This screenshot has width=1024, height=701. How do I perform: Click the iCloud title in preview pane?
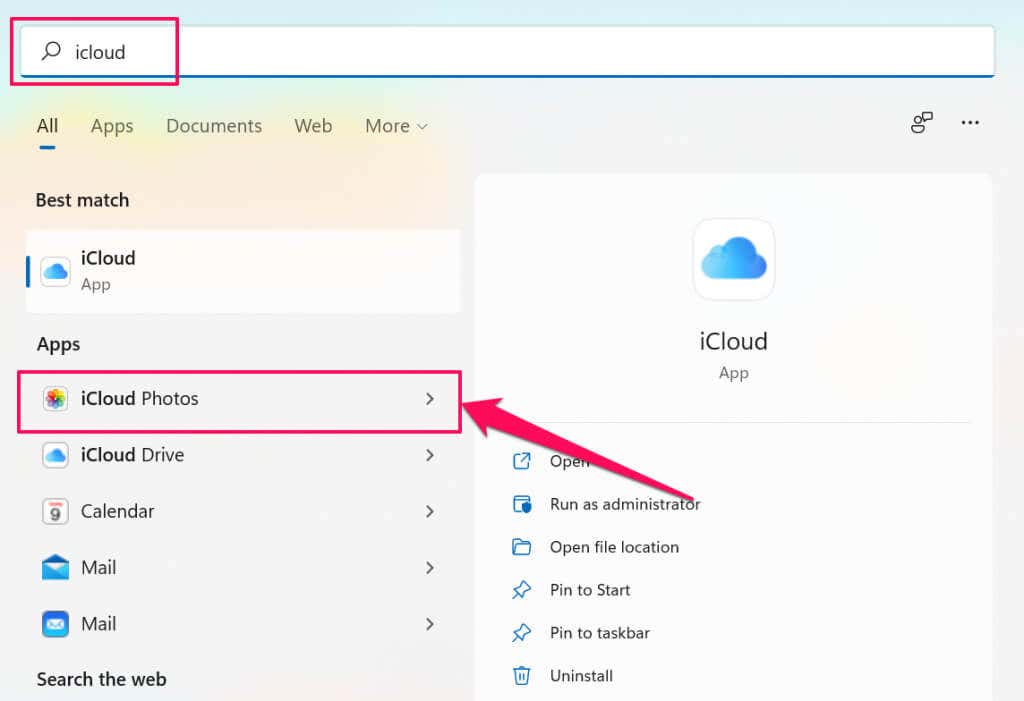point(733,342)
